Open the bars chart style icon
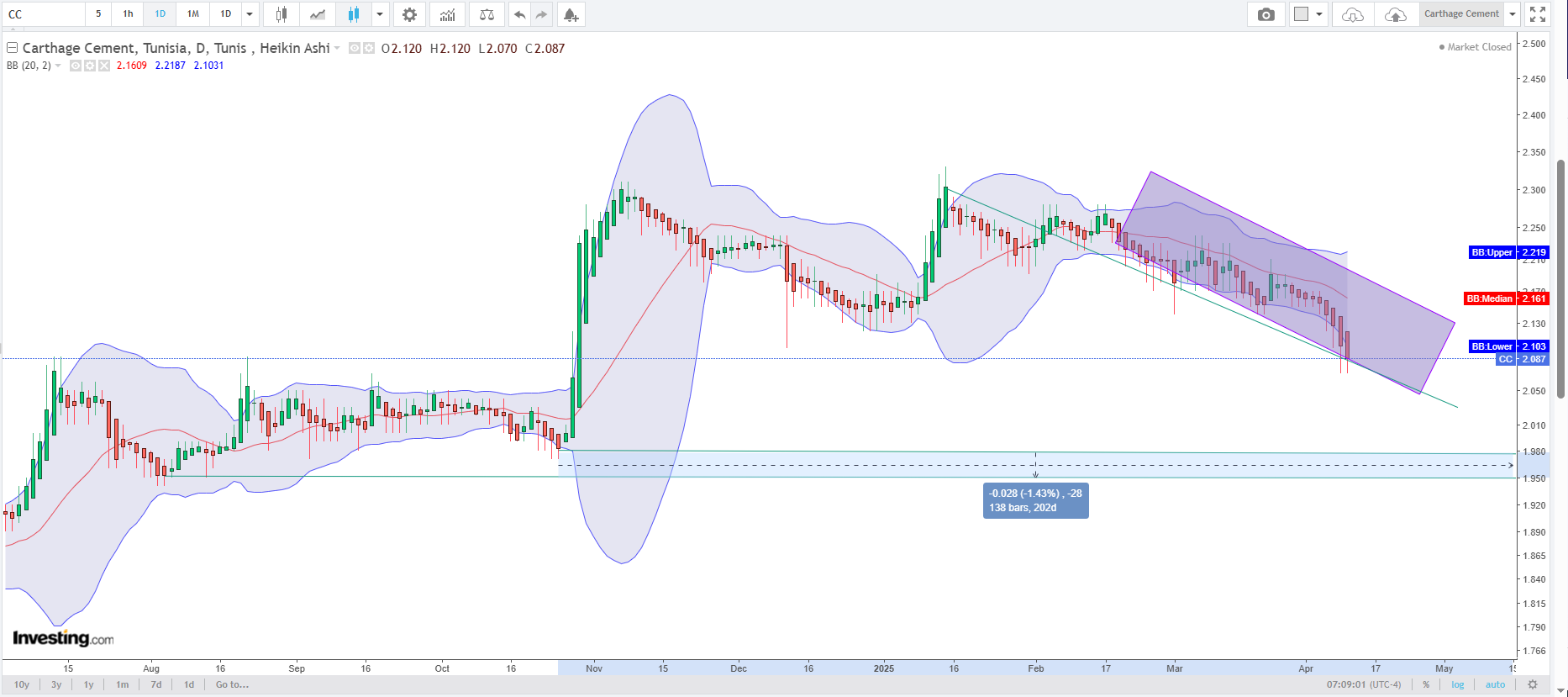This screenshot has height=697, width=1568. pos(282,14)
